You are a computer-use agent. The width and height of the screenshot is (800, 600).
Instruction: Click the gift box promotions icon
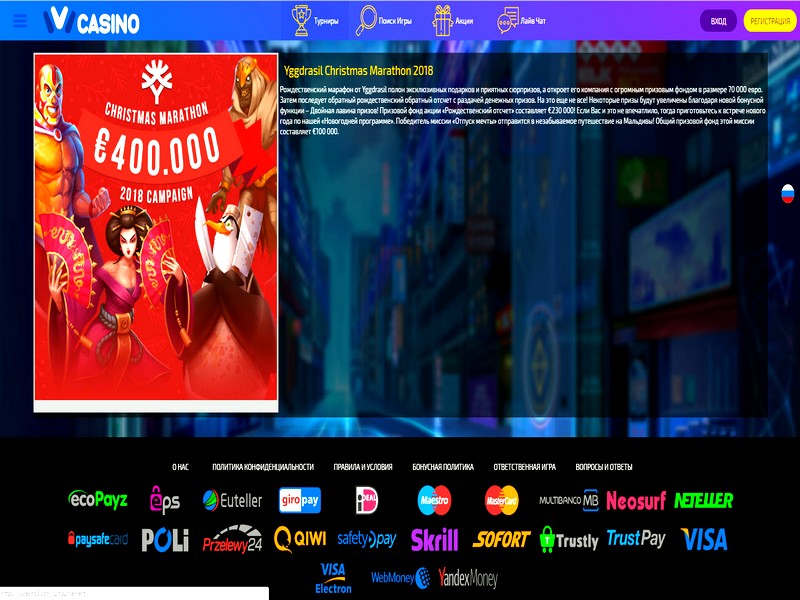tap(442, 20)
